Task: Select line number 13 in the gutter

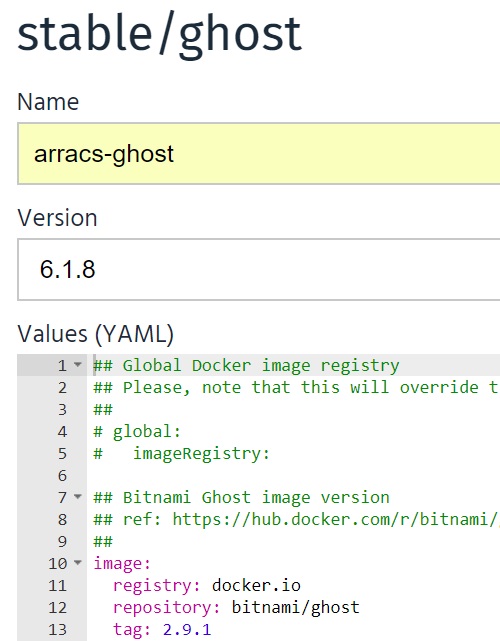Action: click(x=58, y=630)
